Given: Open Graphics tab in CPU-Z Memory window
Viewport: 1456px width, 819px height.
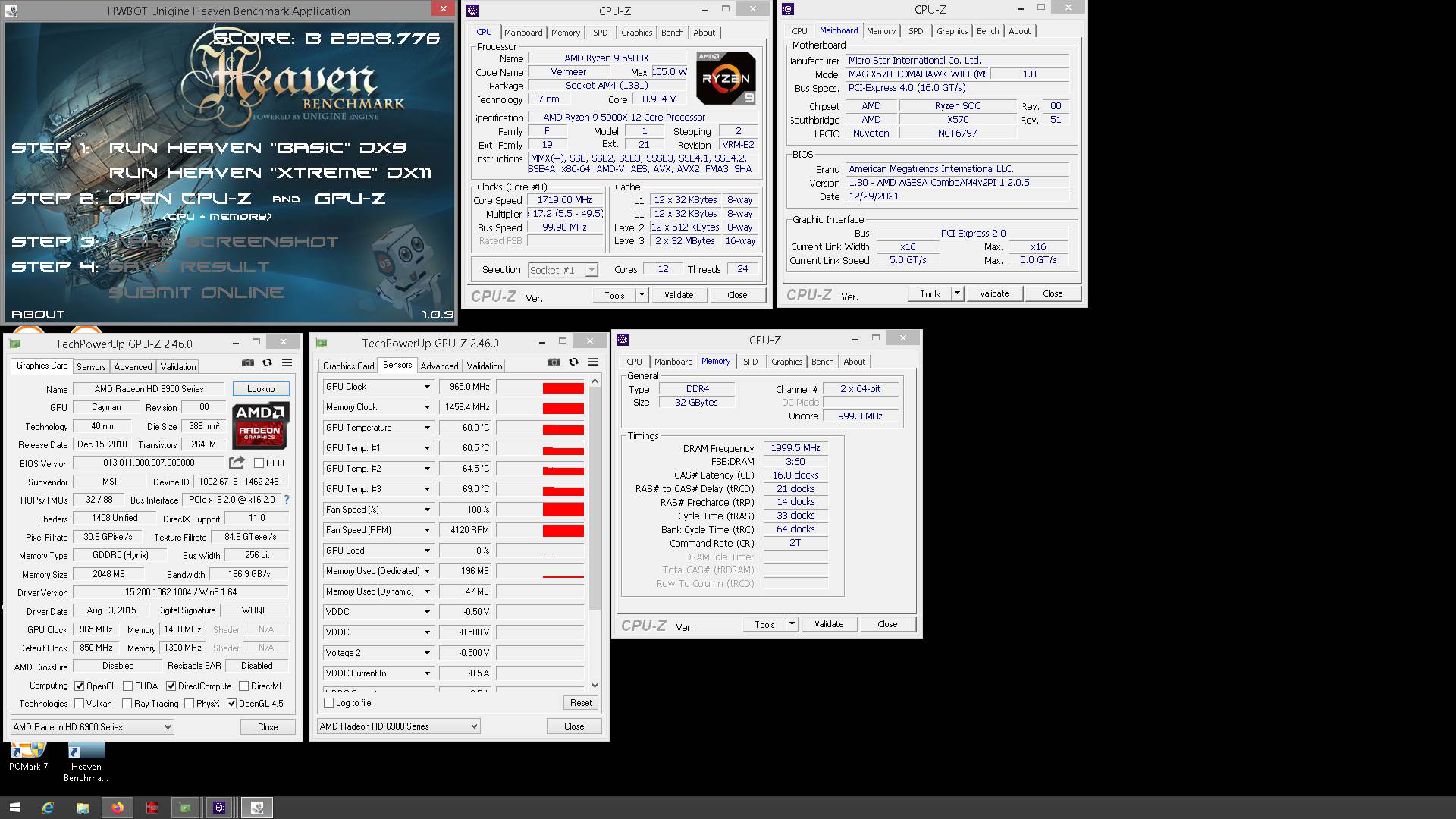Looking at the screenshot, I should click(x=786, y=362).
